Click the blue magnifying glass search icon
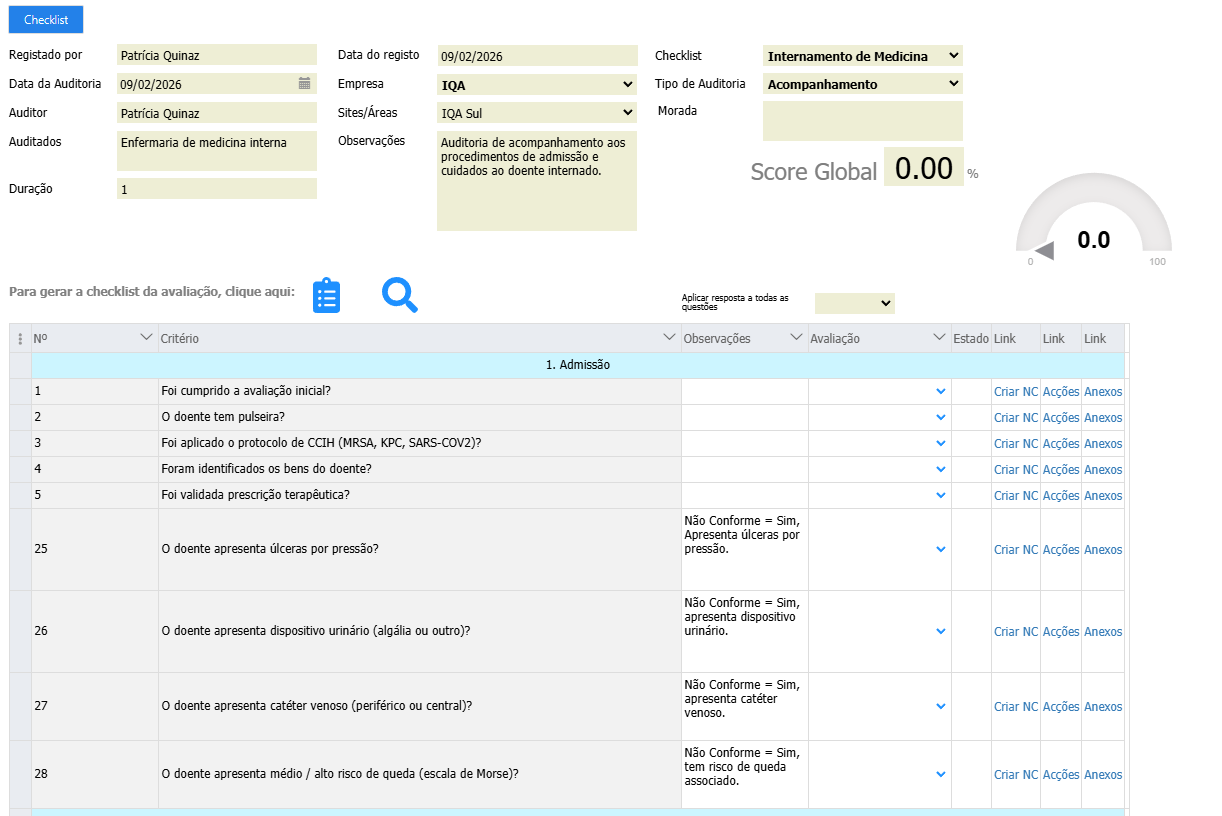 [400, 295]
